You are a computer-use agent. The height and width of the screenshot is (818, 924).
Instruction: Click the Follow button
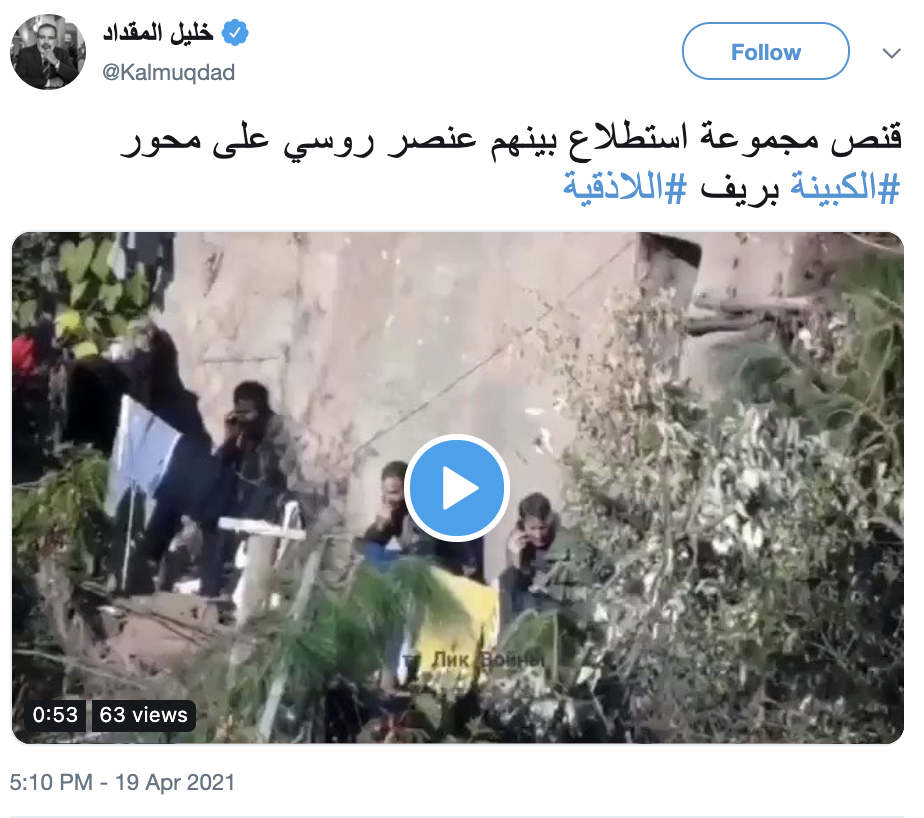(x=765, y=51)
